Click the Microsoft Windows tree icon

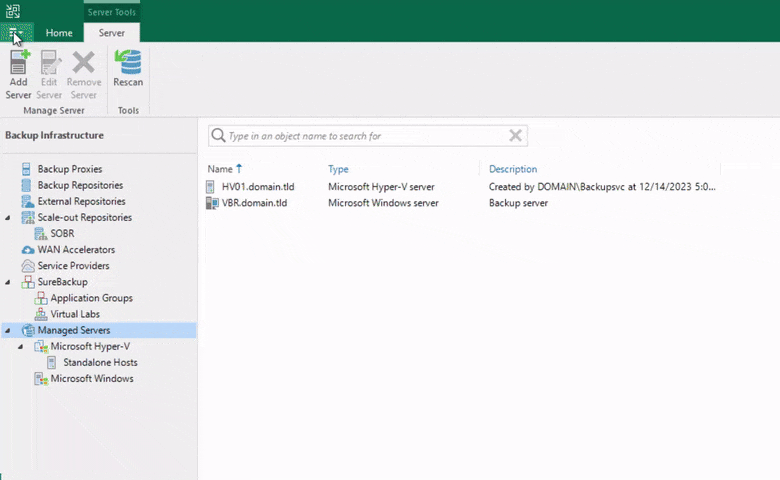pos(41,379)
